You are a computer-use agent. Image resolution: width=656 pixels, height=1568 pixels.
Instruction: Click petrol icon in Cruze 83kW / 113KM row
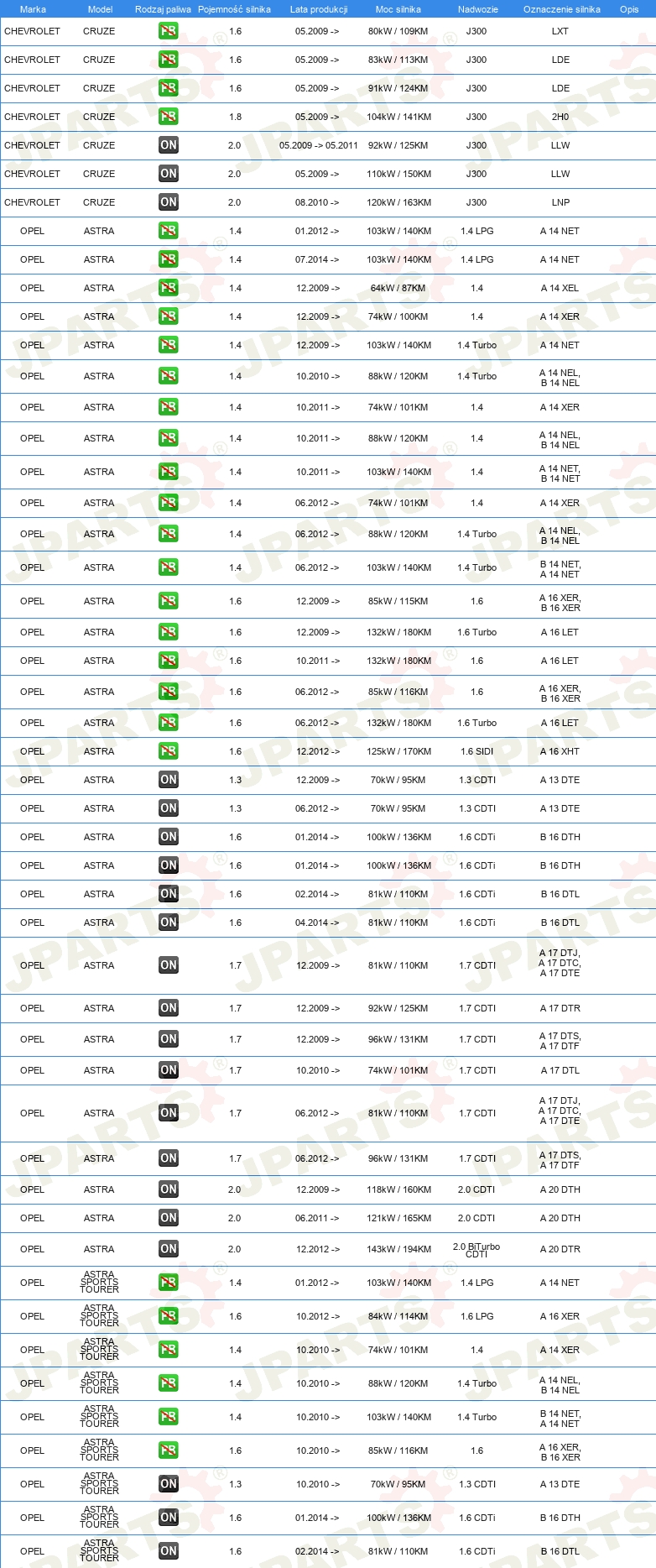169,60
